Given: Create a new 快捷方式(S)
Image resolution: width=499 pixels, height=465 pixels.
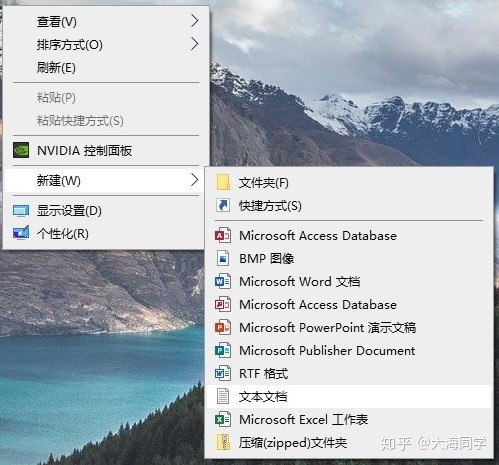Looking at the screenshot, I should [349, 206].
